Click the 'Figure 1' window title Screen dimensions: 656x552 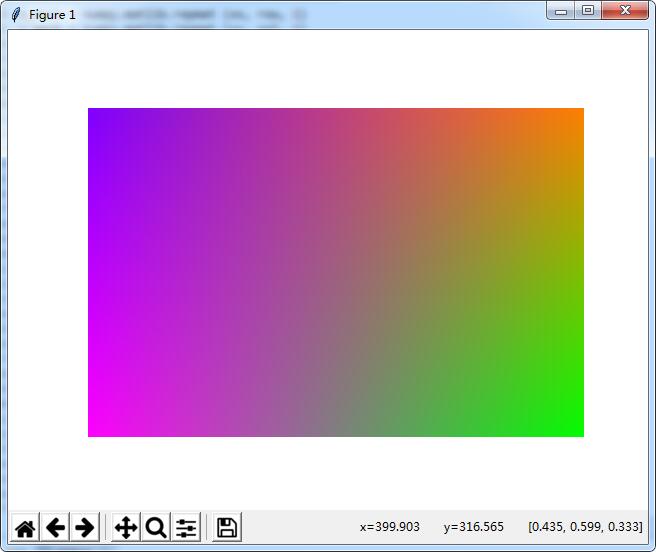[x=52, y=15]
